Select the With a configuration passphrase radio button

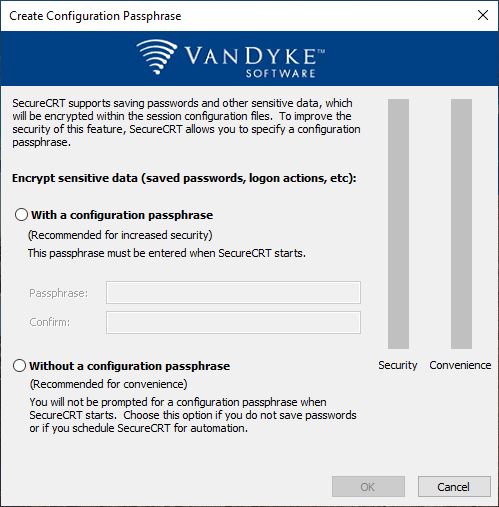coord(21,215)
